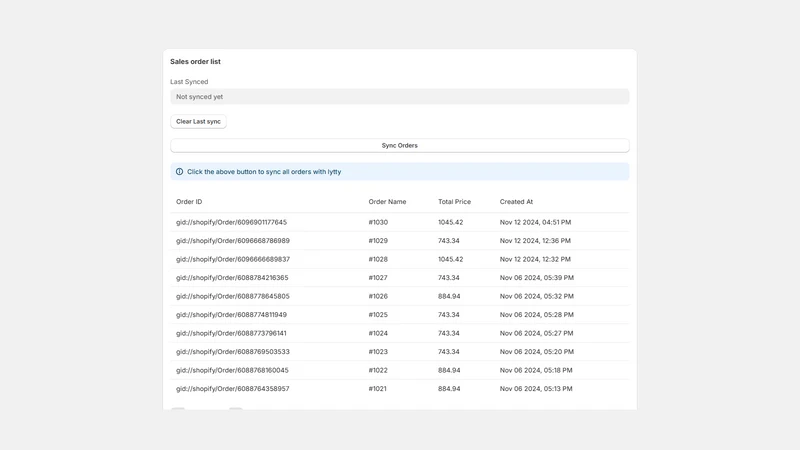Select order ID ending 6088778645805
The width and height of the screenshot is (800, 450).
pyautogui.click(x=233, y=296)
